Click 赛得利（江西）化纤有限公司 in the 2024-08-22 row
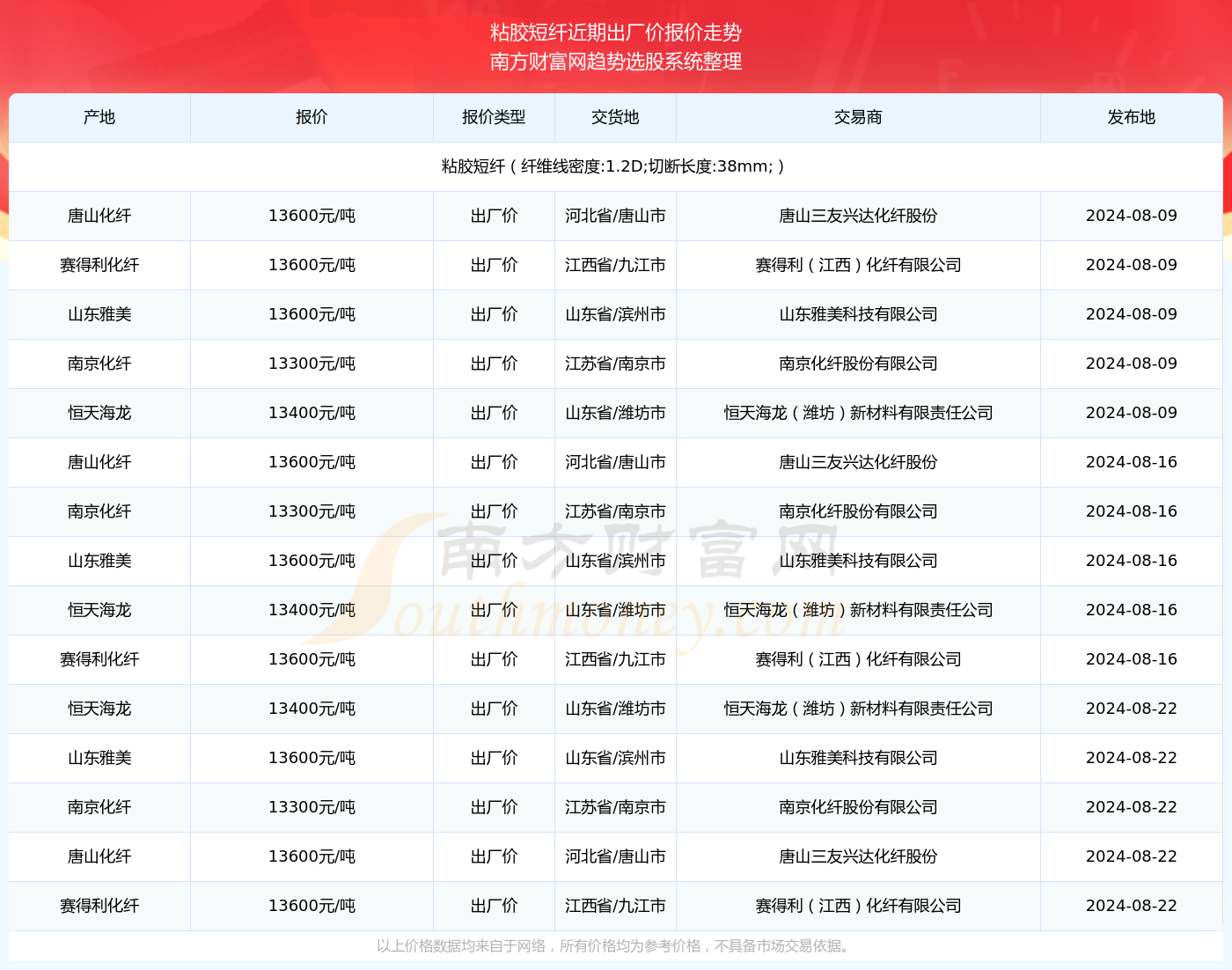The width and height of the screenshot is (1232, 970). pos(858,906)
